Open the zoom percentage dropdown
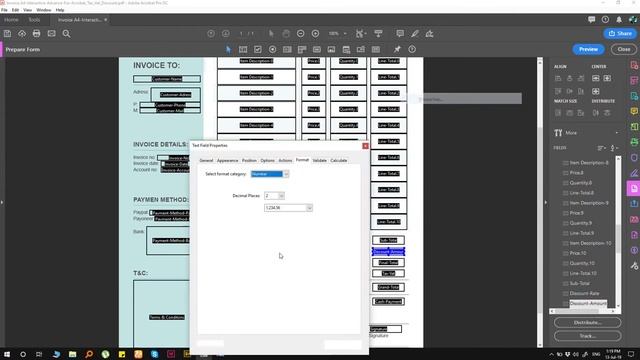This screenshot has height=360, width=640. click(345, 34)
